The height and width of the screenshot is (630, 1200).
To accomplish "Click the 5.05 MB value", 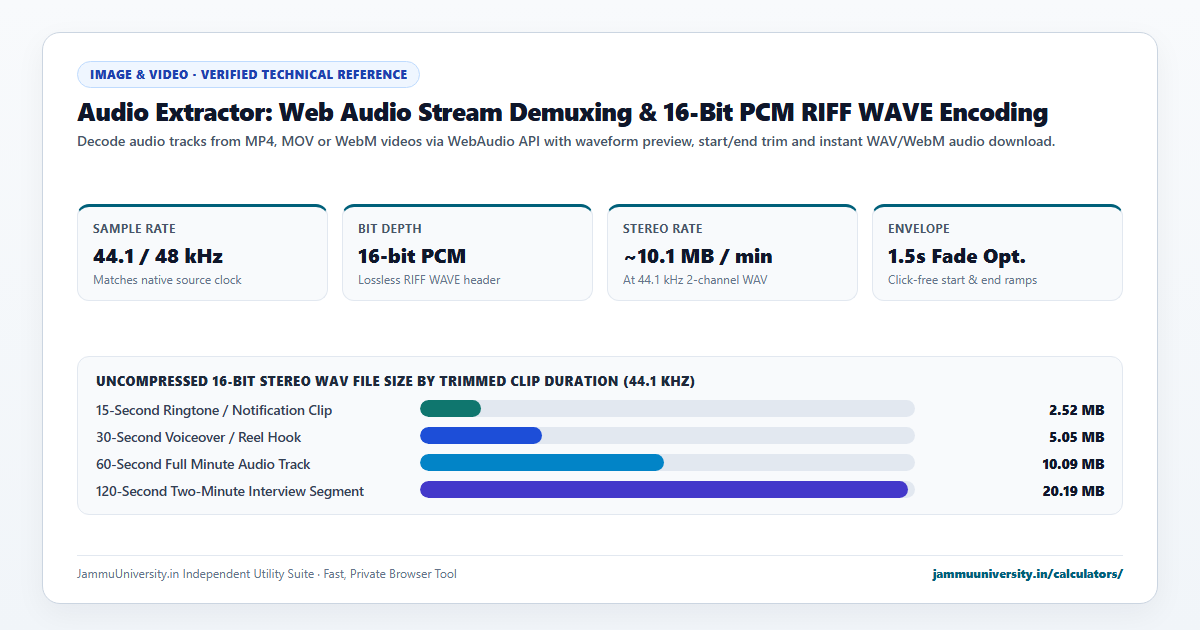I will tap(1077, 437).
